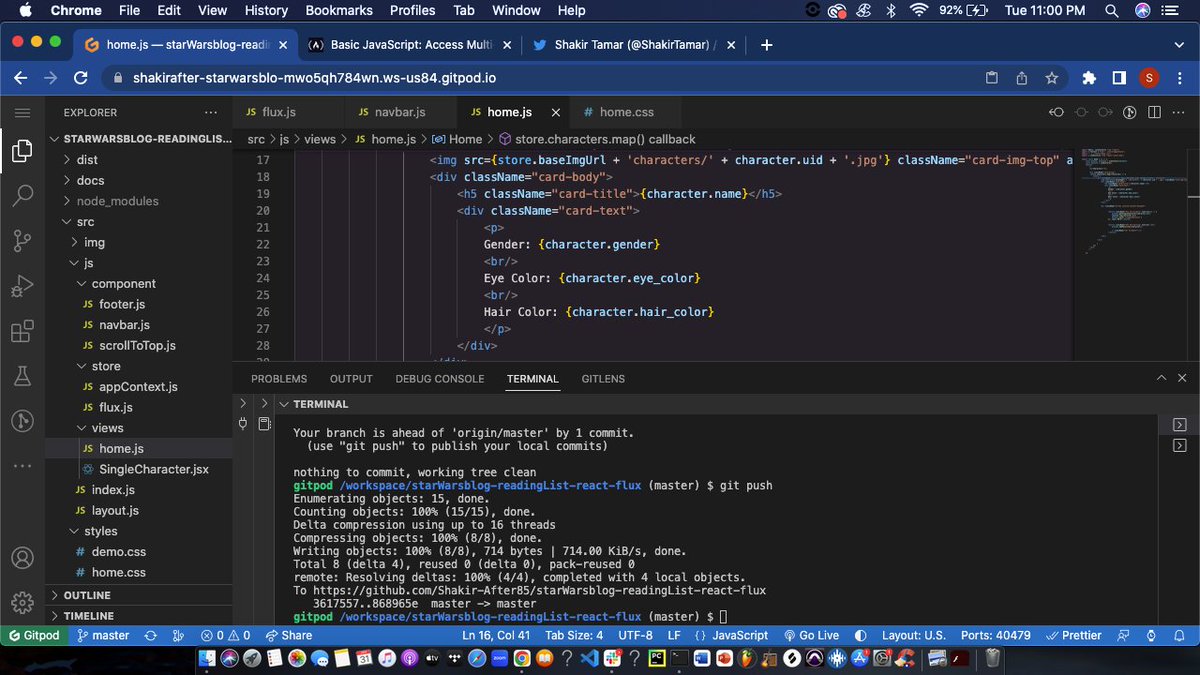Screen dimensions: 1200x675
Task: Click Go Live in status bar
Action: [x=810, y=635]
